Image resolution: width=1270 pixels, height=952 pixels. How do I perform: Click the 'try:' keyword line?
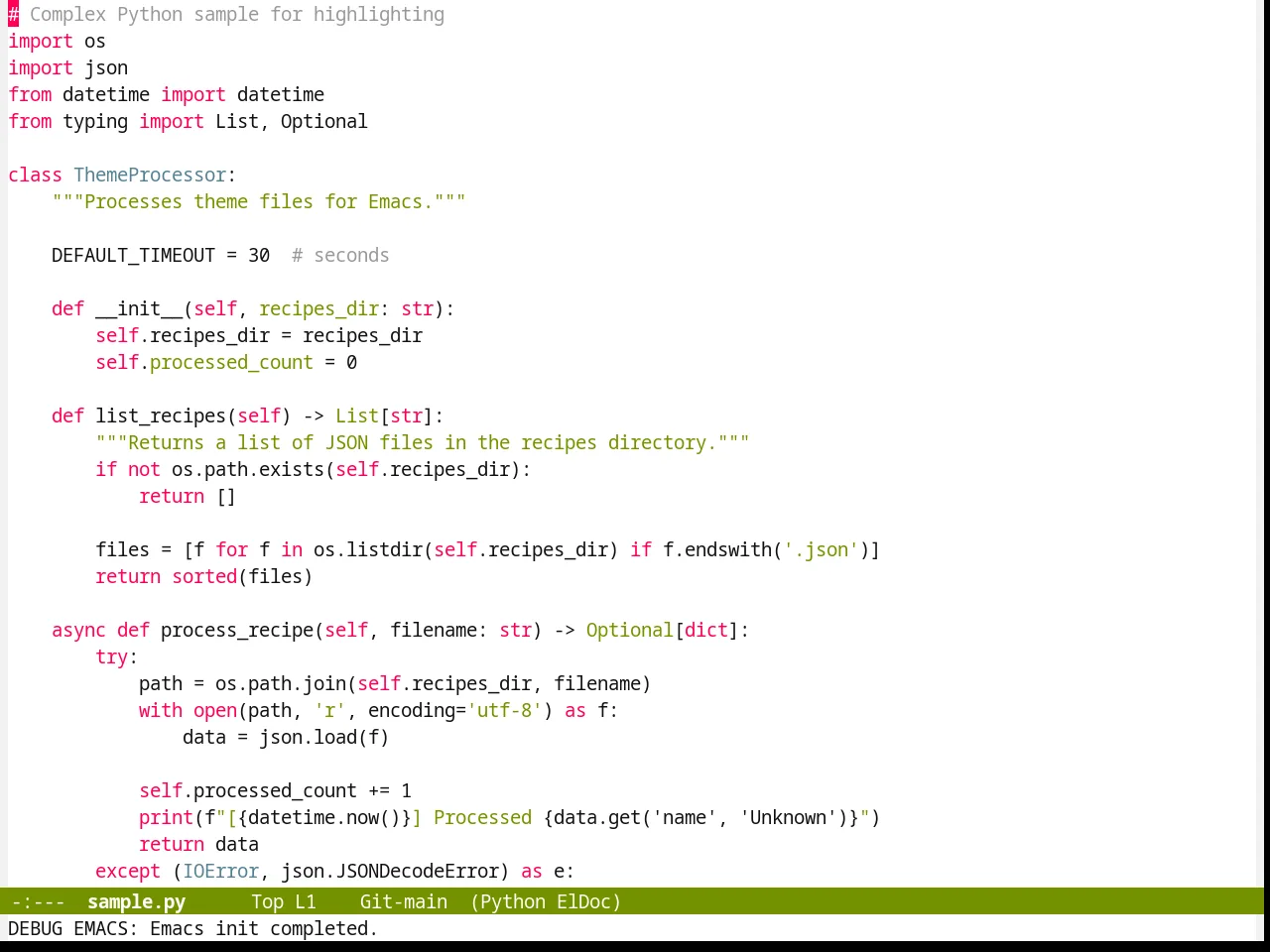tap(116, 656)
